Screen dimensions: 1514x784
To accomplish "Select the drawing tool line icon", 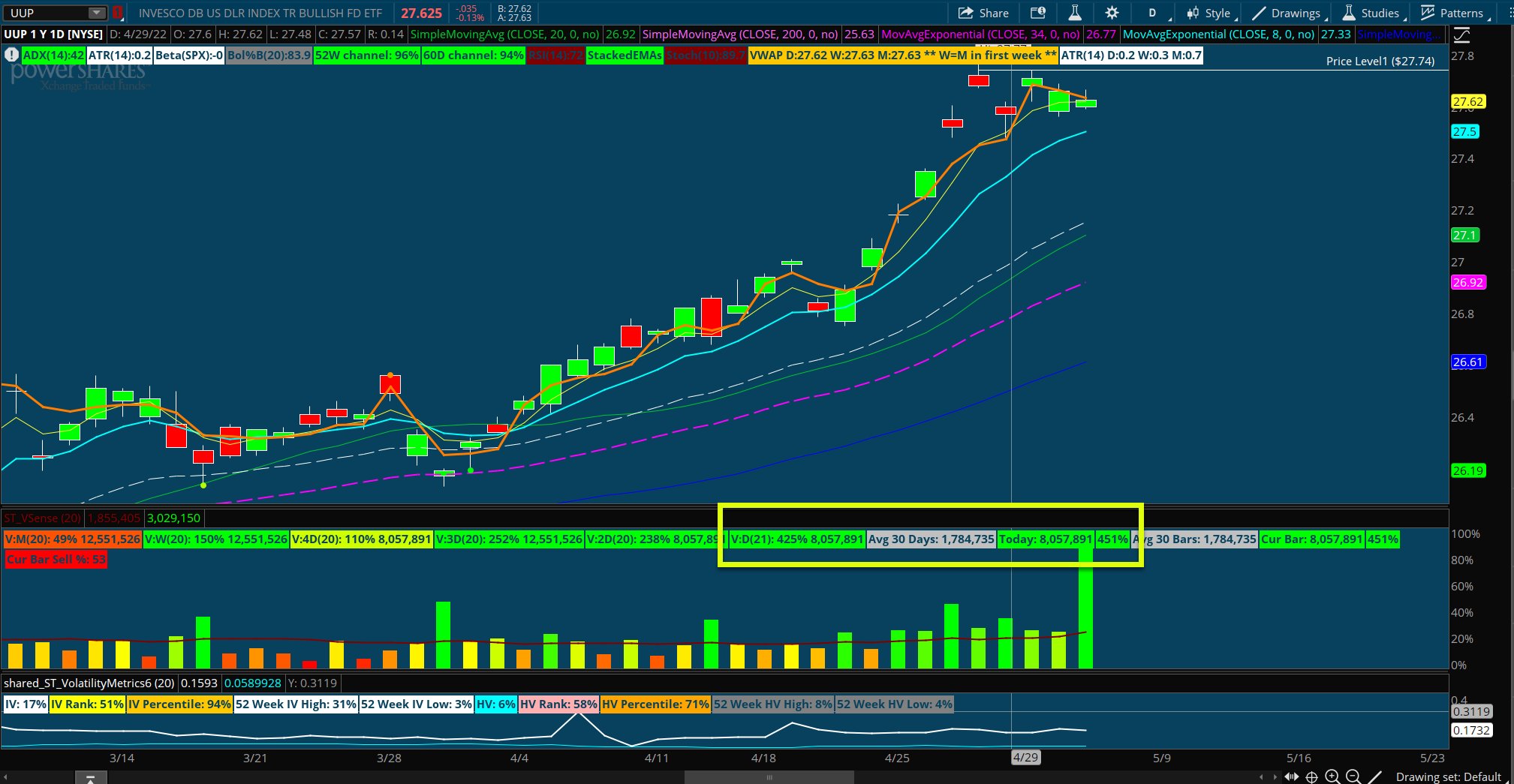I will 1375,776.
